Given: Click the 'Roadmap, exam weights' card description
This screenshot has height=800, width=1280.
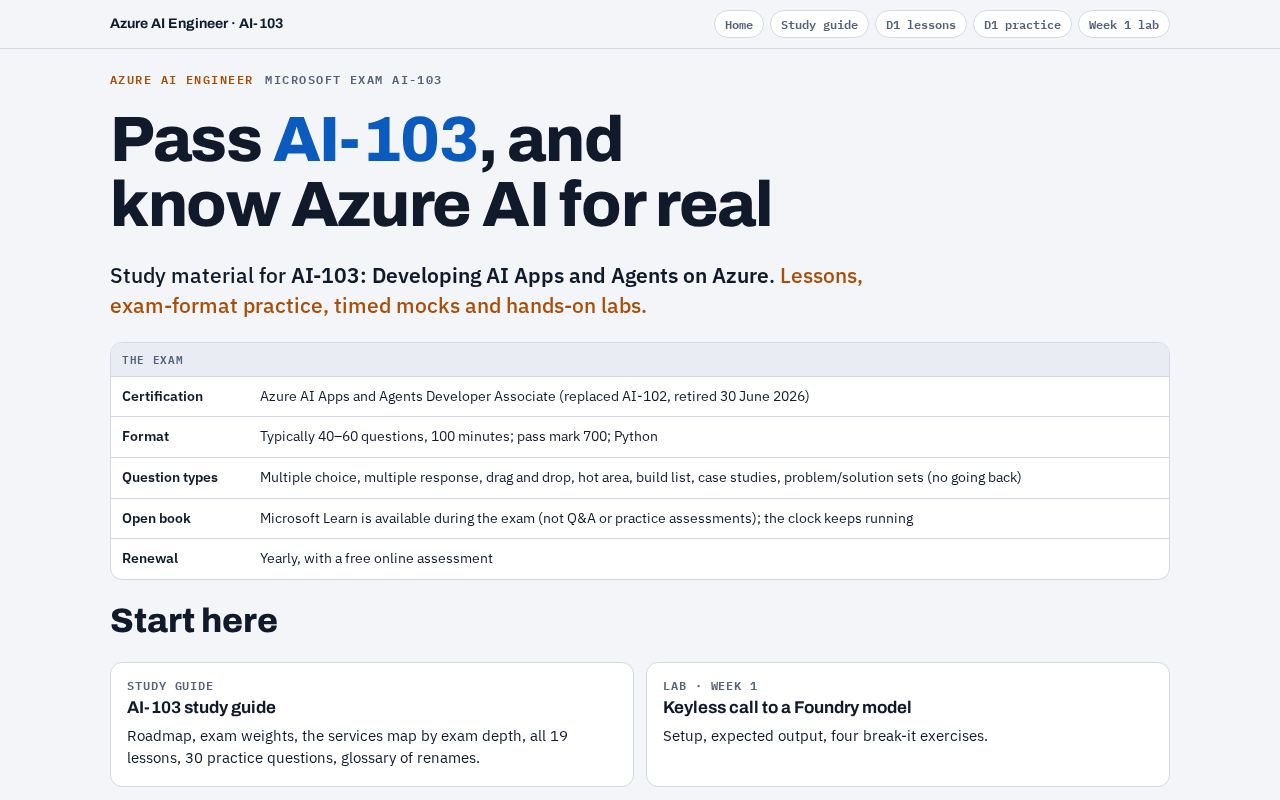Looking at the screenshot, I should tap(348, 747).
